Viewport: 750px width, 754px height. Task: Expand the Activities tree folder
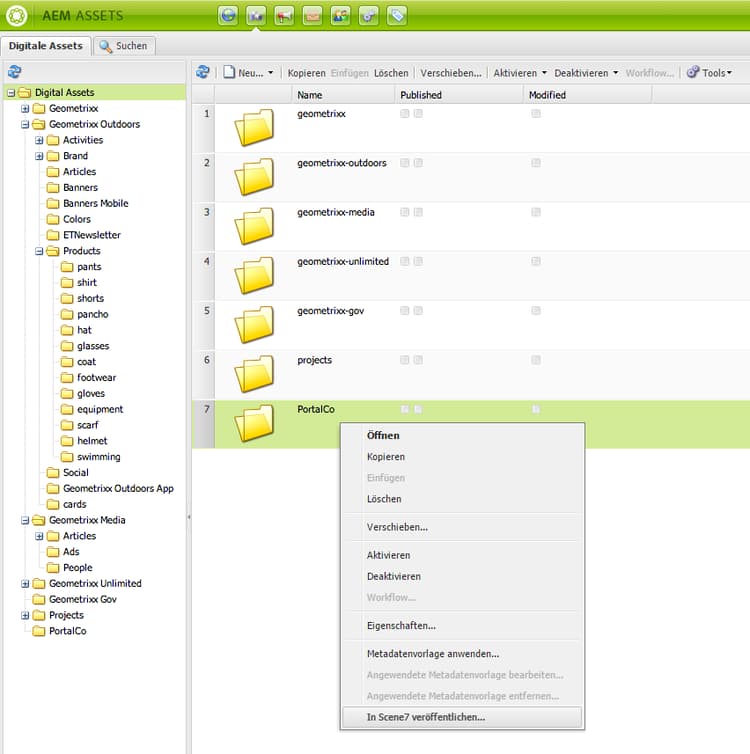coord(39,140)
